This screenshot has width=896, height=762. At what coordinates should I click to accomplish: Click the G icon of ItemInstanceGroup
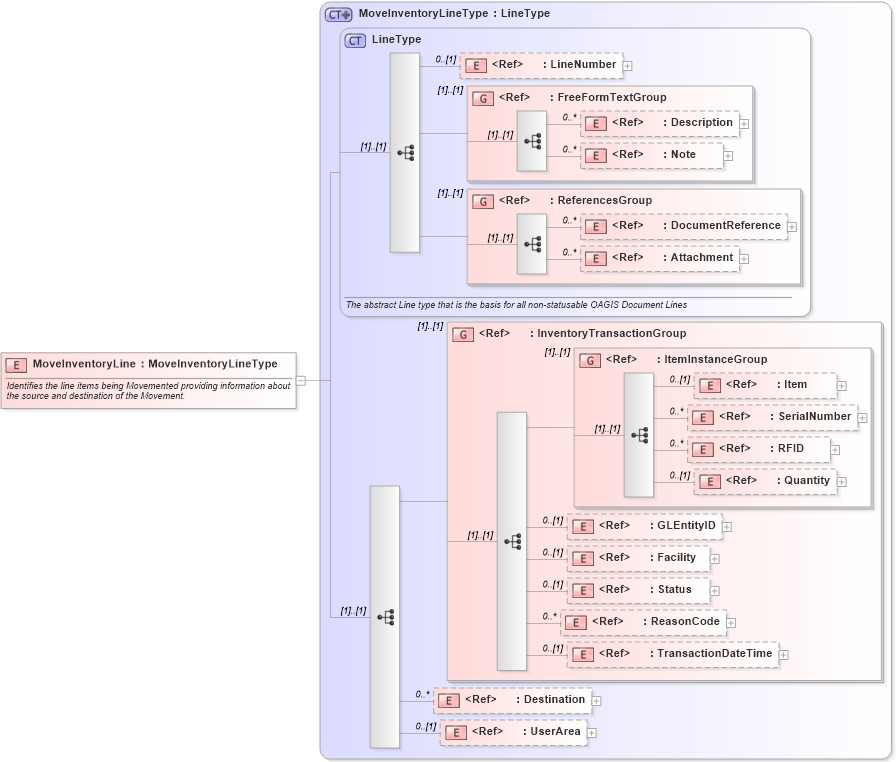590,360
